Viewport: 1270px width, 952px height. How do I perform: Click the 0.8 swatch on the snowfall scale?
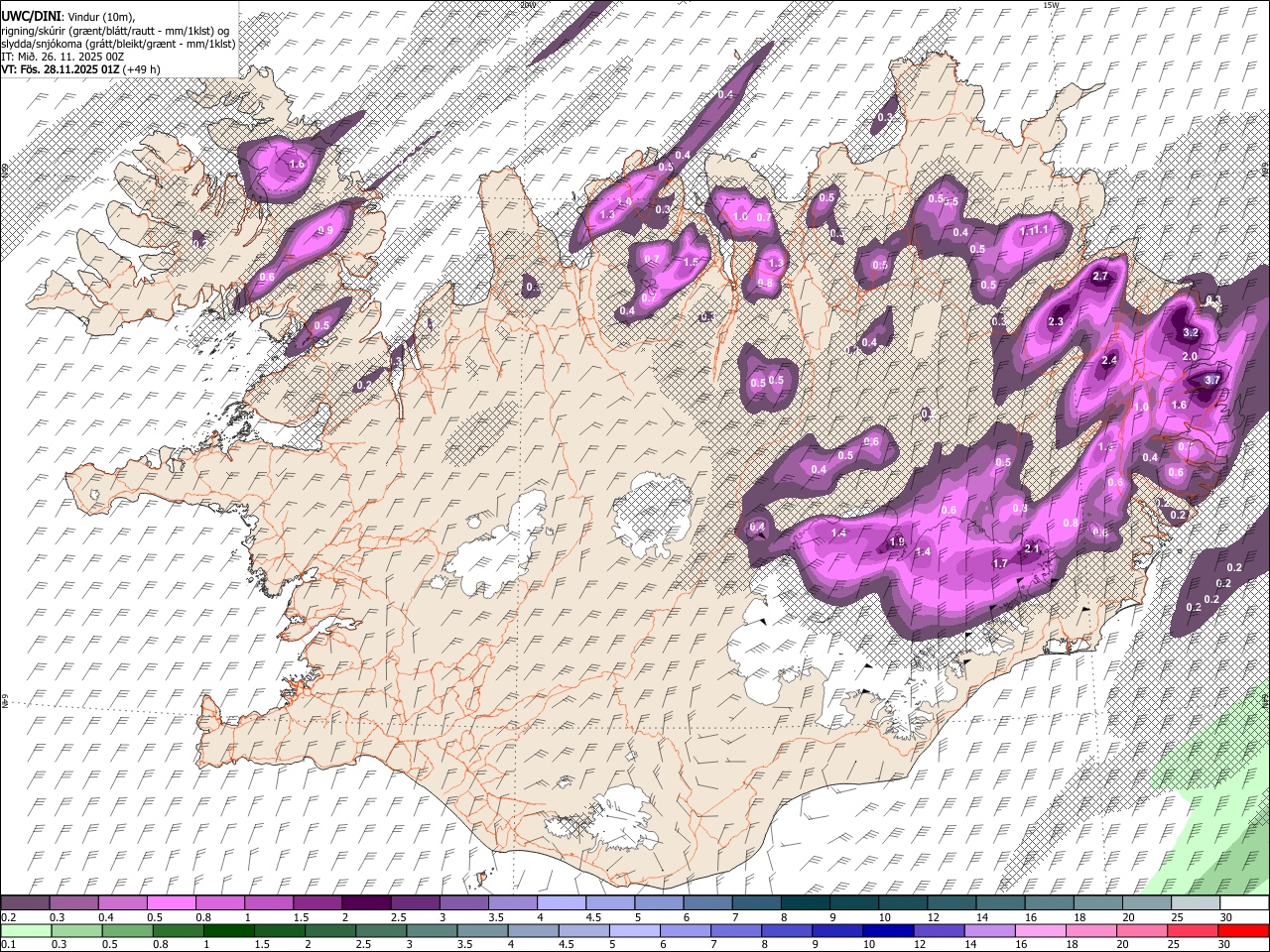pyautogui.click(x=219, y=903)
